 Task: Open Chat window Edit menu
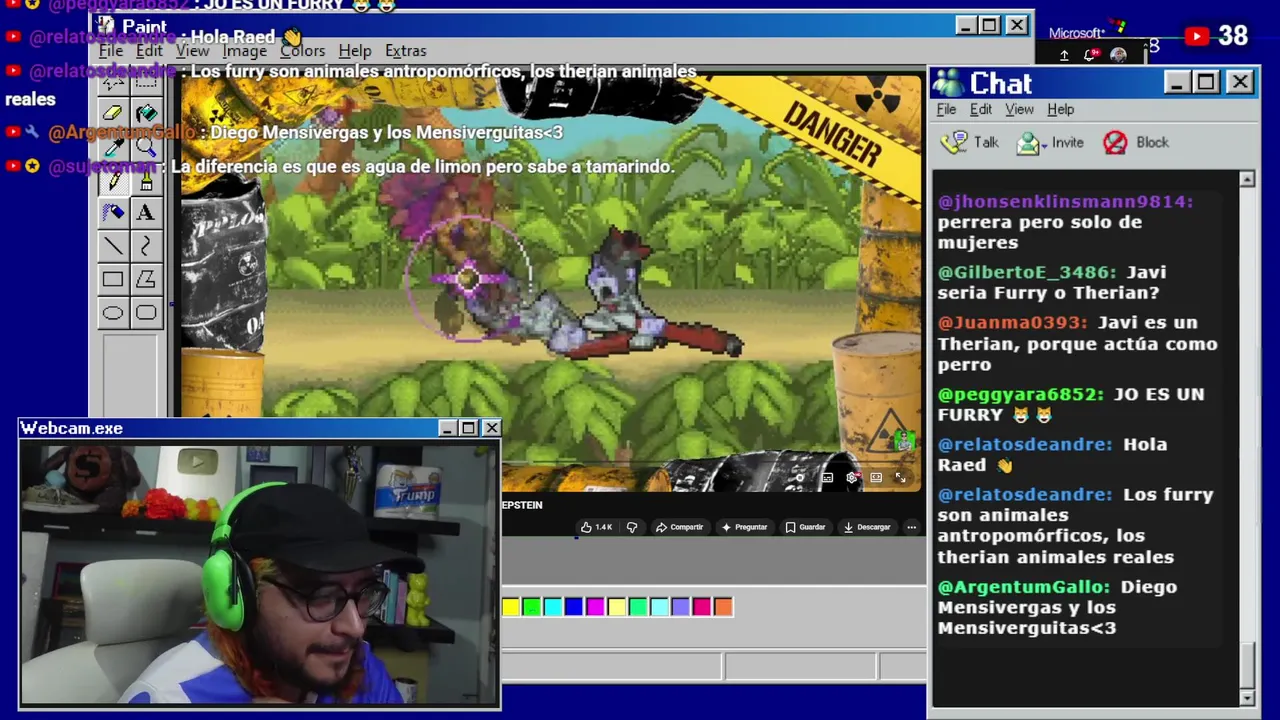pos(981,109)
